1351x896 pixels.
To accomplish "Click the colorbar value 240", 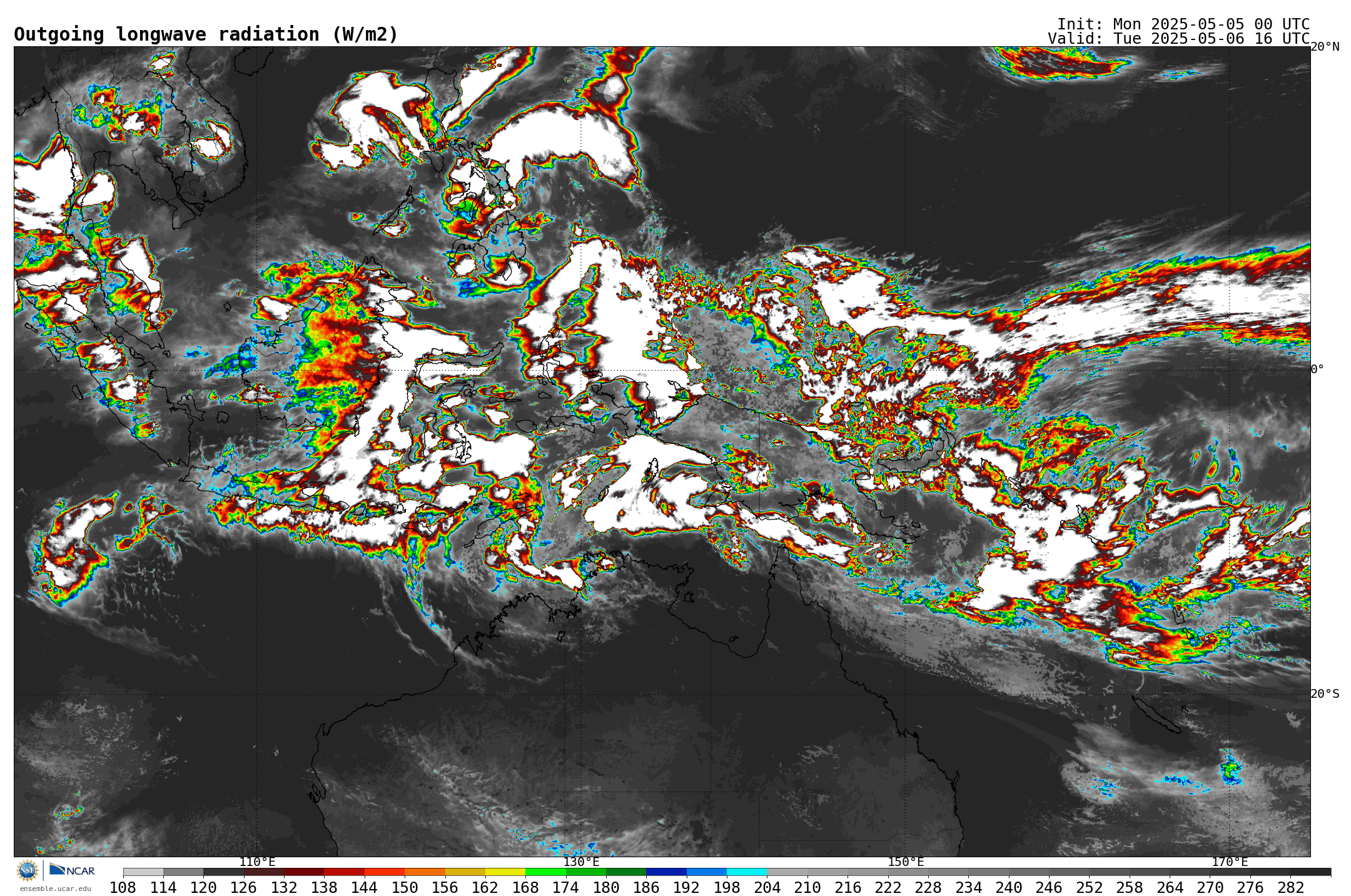I will point(1008,888).
